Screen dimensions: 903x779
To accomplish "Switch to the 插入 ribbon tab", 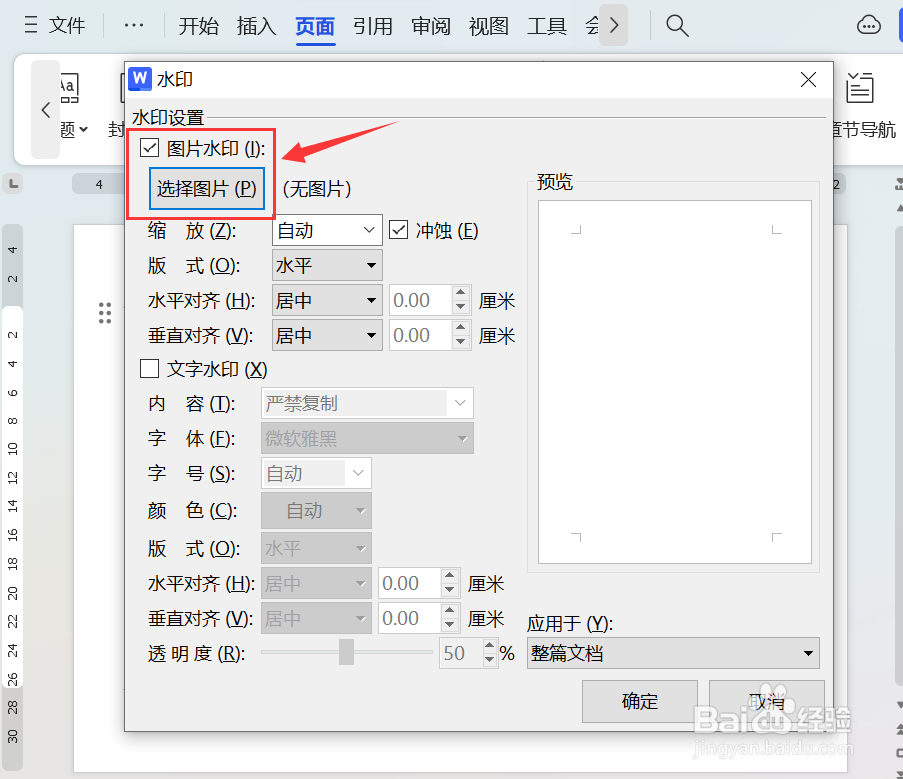I will click(x=256, y=26).
